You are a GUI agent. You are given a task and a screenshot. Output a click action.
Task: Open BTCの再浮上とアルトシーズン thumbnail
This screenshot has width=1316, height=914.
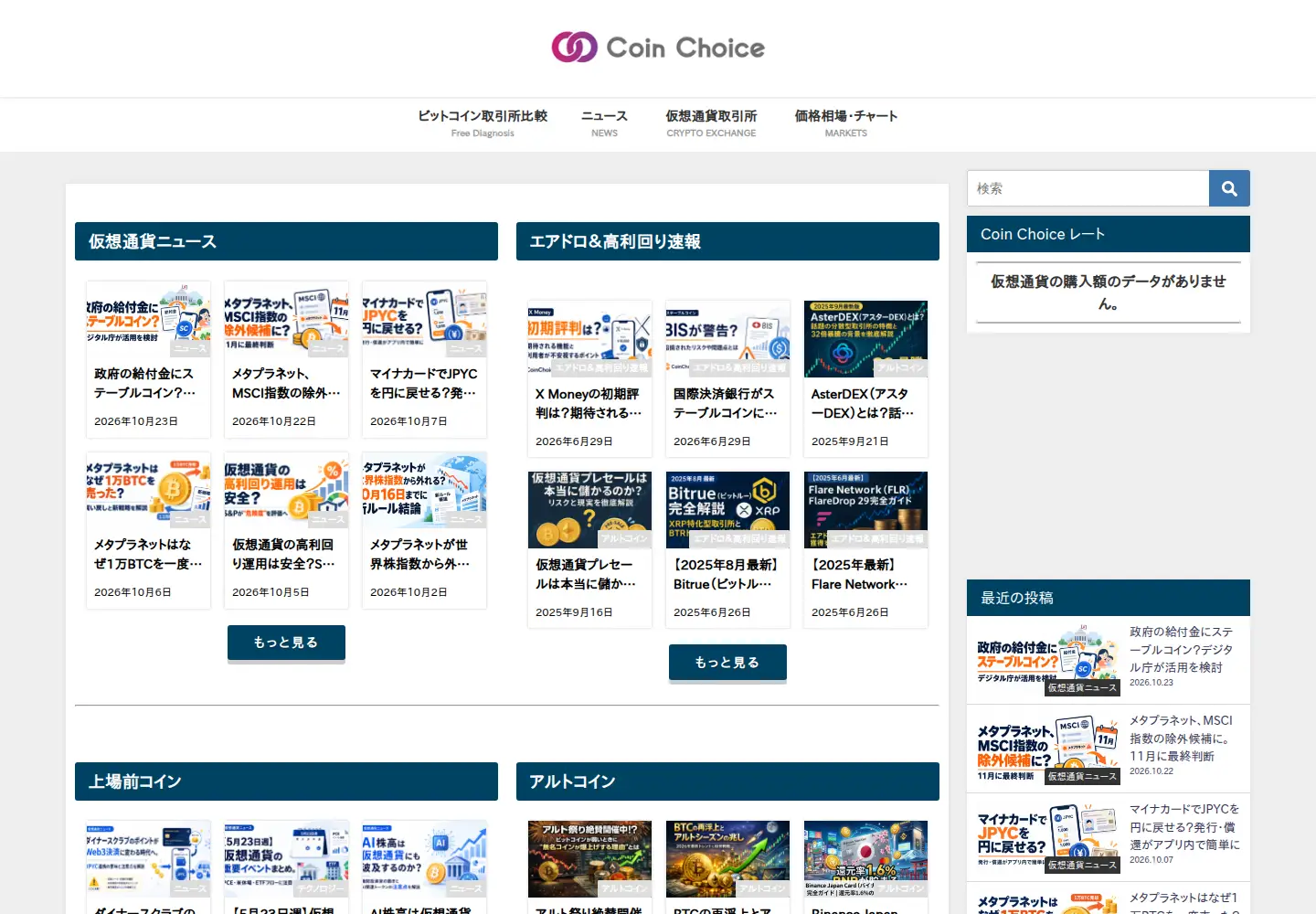tap(728, 859)
